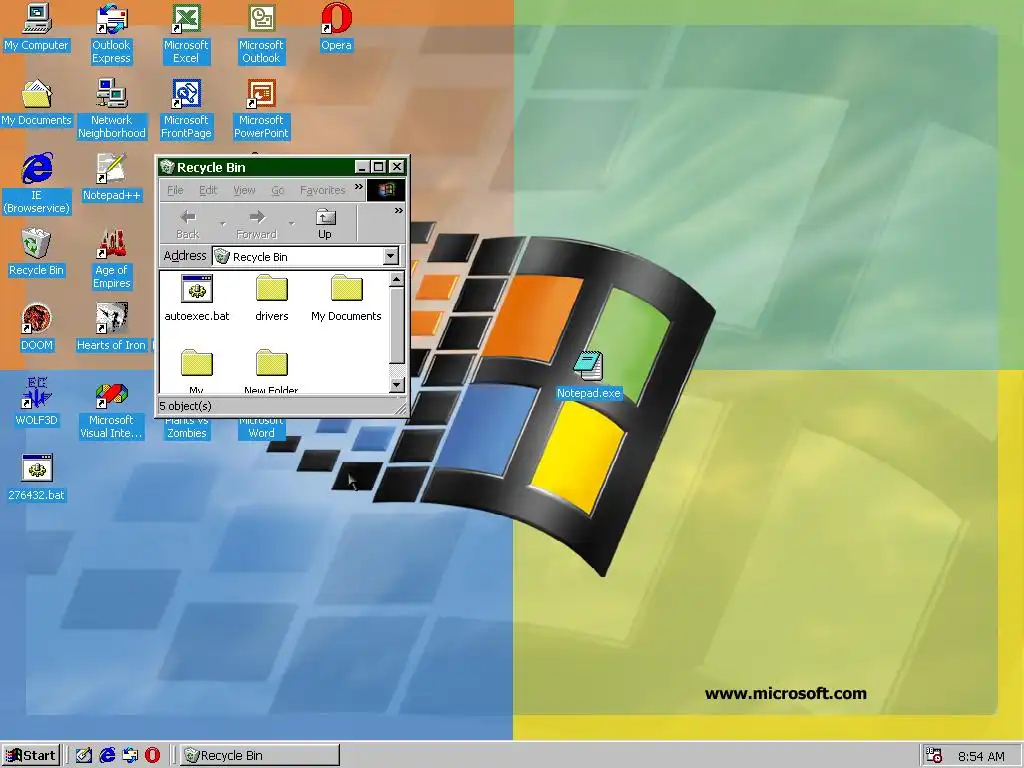1024x768 pixels.
Task: Expand the hidden toolbar buttons chevron
Action: [x=398, y=211]
